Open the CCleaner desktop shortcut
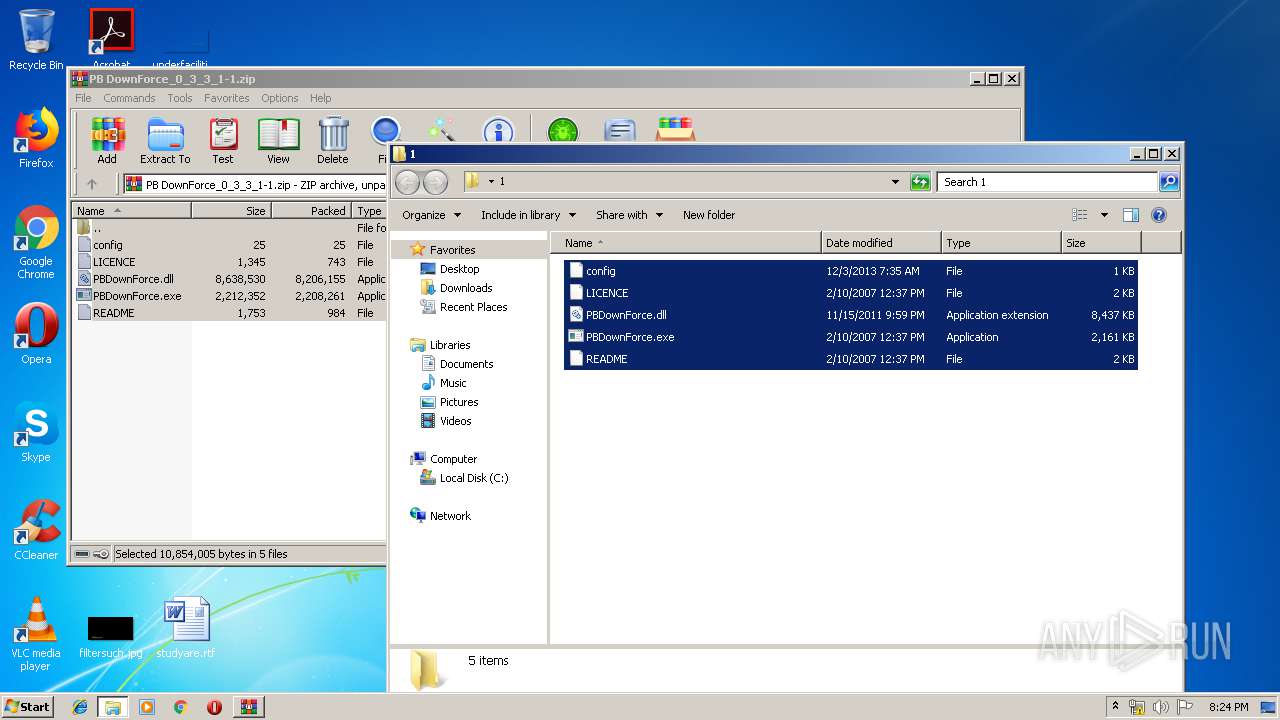This screenshot has height=720, width=1280. click(36, 530)
